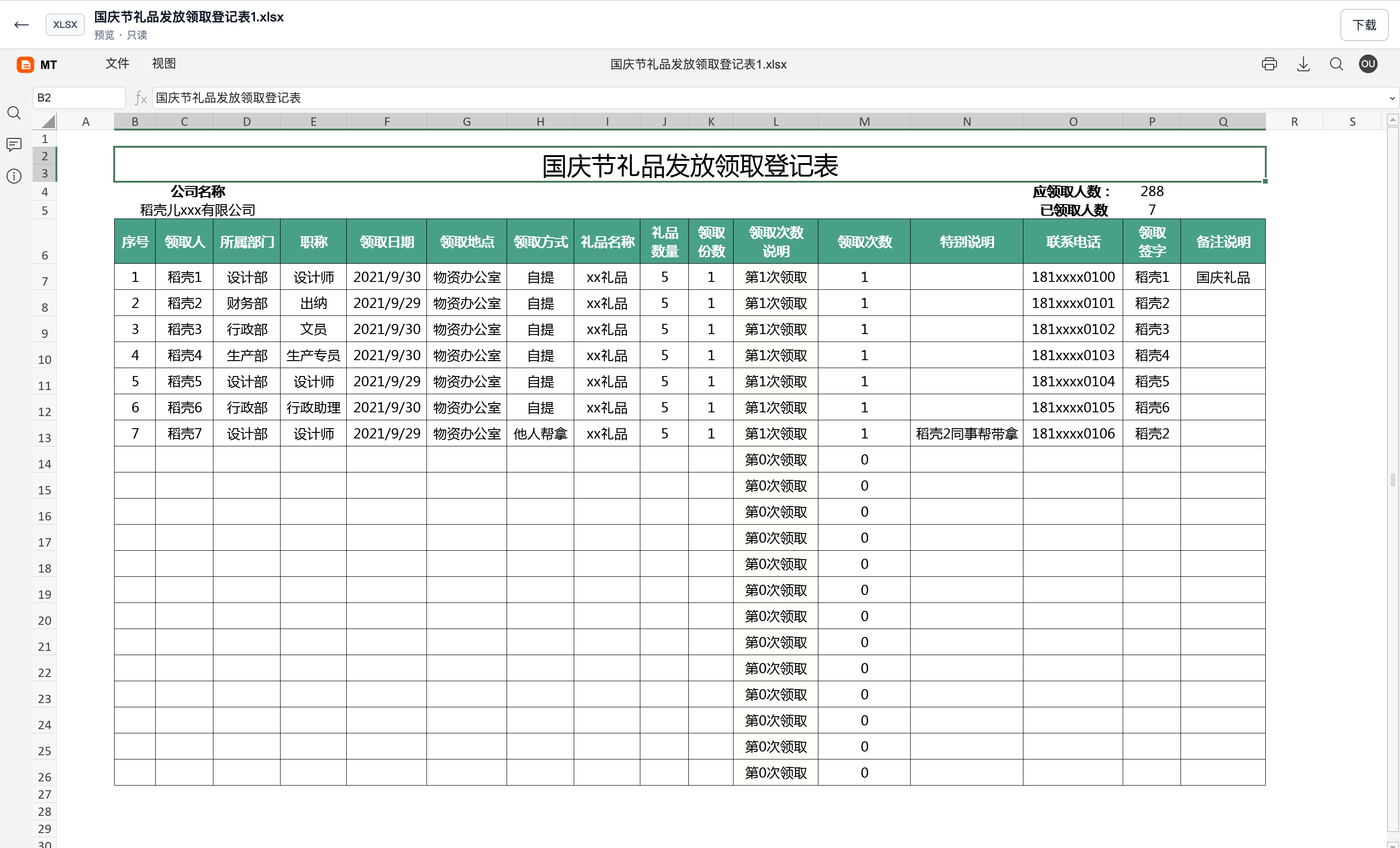Click the orange MT app logo
Image resolution: width=1400 pixels, height=848 pixels.
pyautogui.click(x=25, y=65)
